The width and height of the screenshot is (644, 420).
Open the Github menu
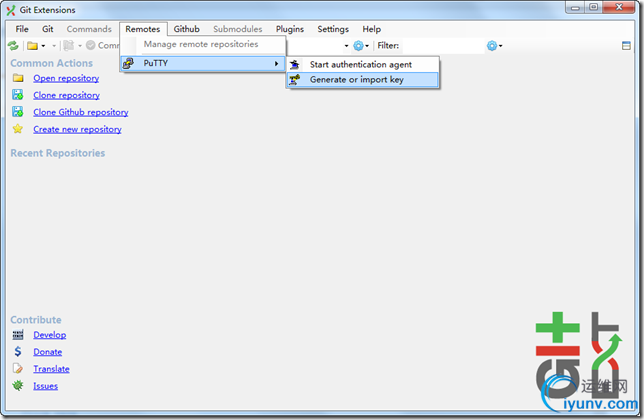pos(186,29)
